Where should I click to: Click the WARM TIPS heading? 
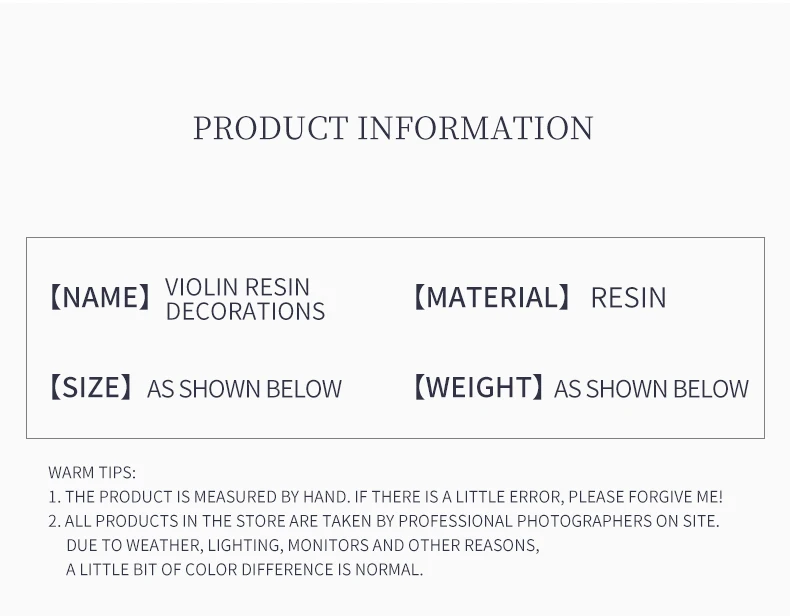tap(92, 472)
